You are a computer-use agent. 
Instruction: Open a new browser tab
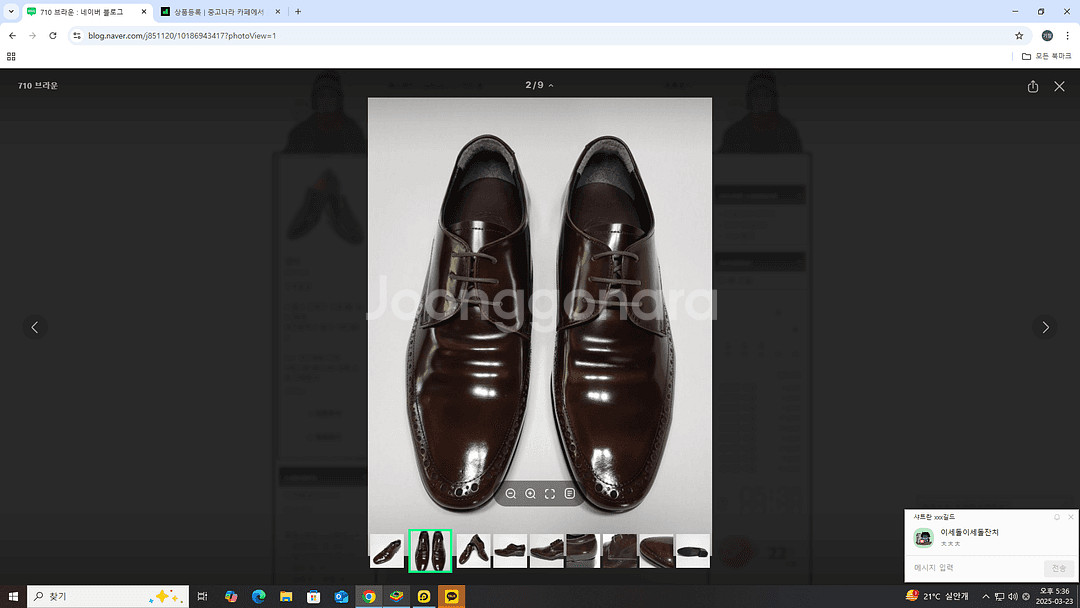(x=298, y=12)
